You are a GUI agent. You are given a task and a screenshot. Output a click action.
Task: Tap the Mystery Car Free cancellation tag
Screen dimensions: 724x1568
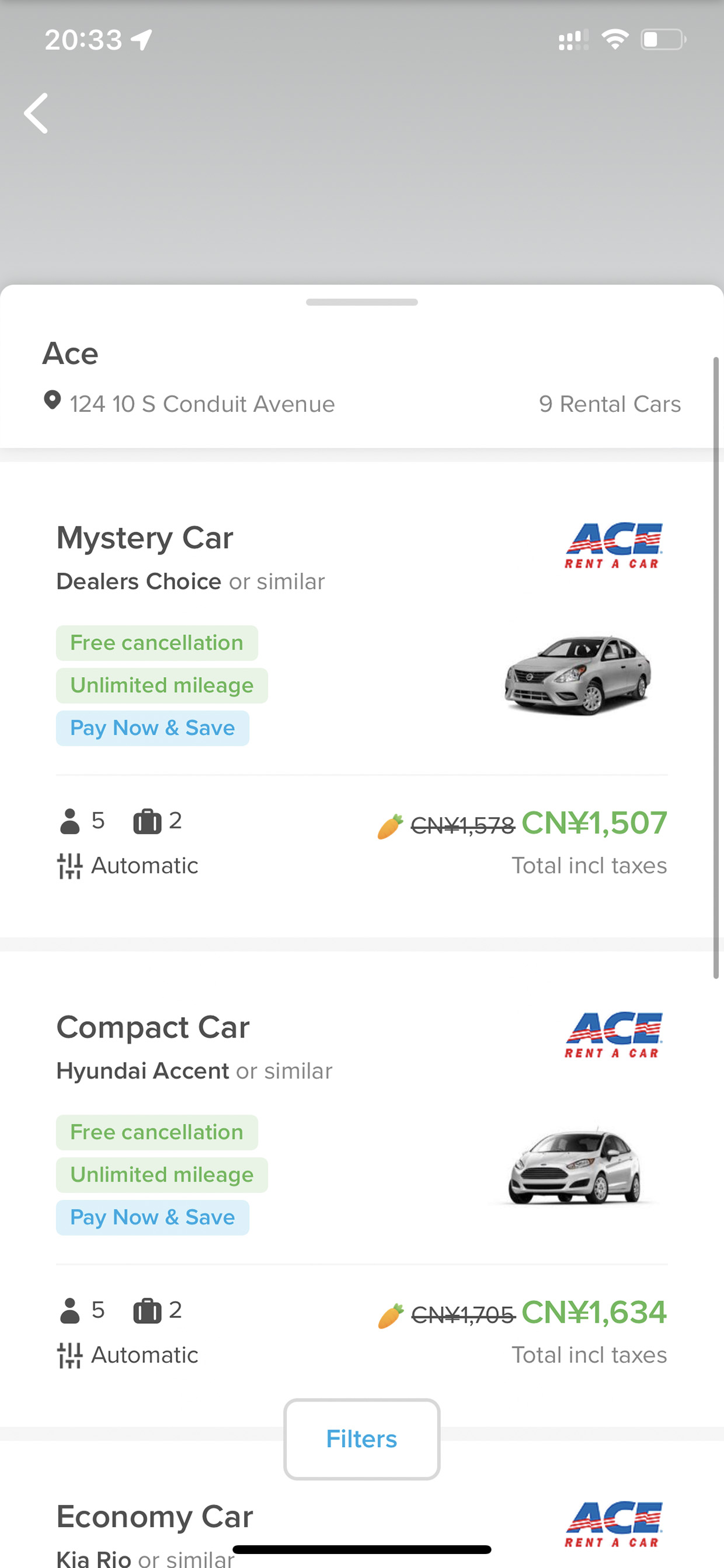157,643
